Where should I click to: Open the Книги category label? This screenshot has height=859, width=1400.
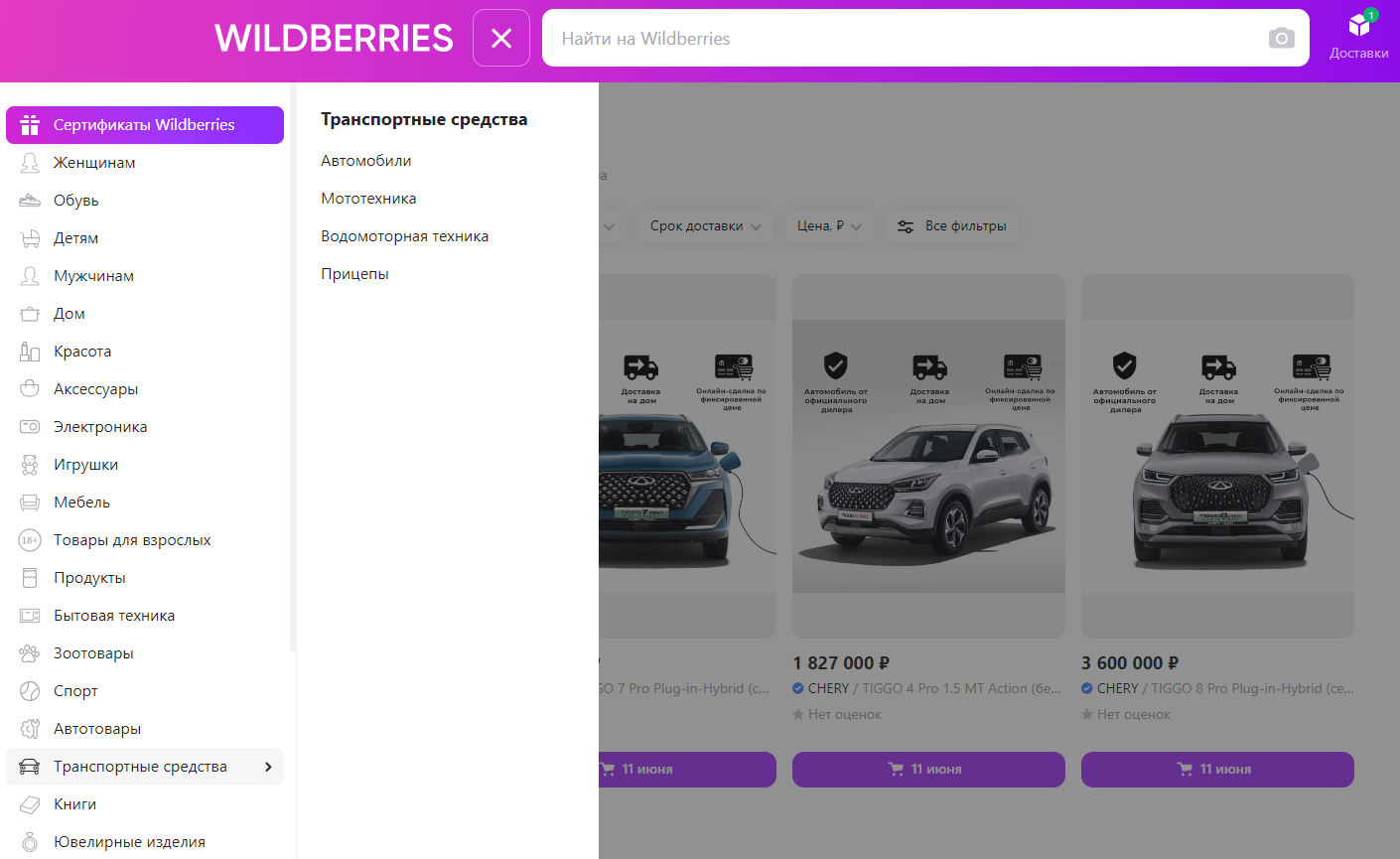pos(75,804)
